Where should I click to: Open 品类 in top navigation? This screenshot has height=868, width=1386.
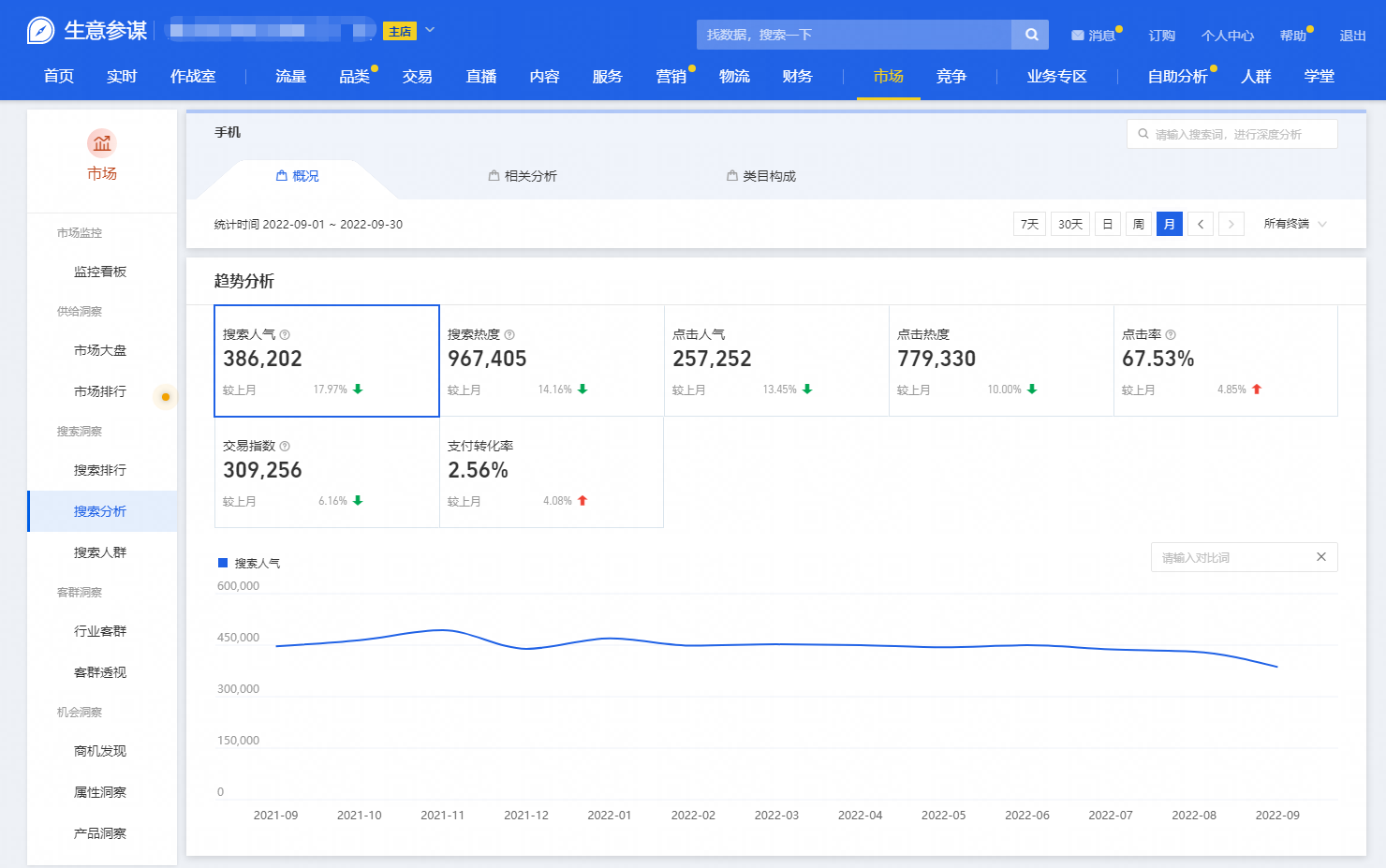point(354,77)
